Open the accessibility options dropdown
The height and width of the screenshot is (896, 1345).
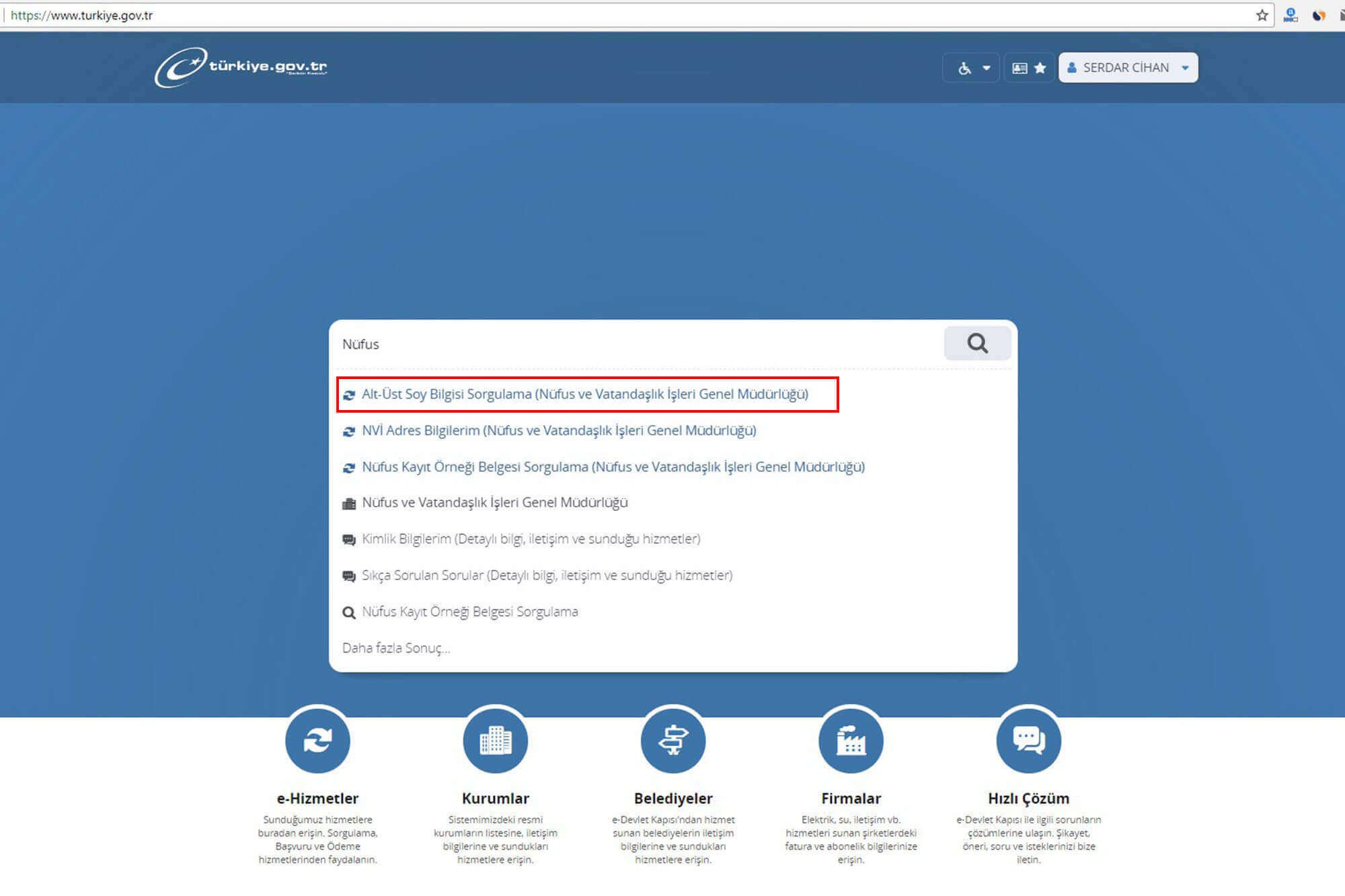pyautogui.click(x=971, y=68)
